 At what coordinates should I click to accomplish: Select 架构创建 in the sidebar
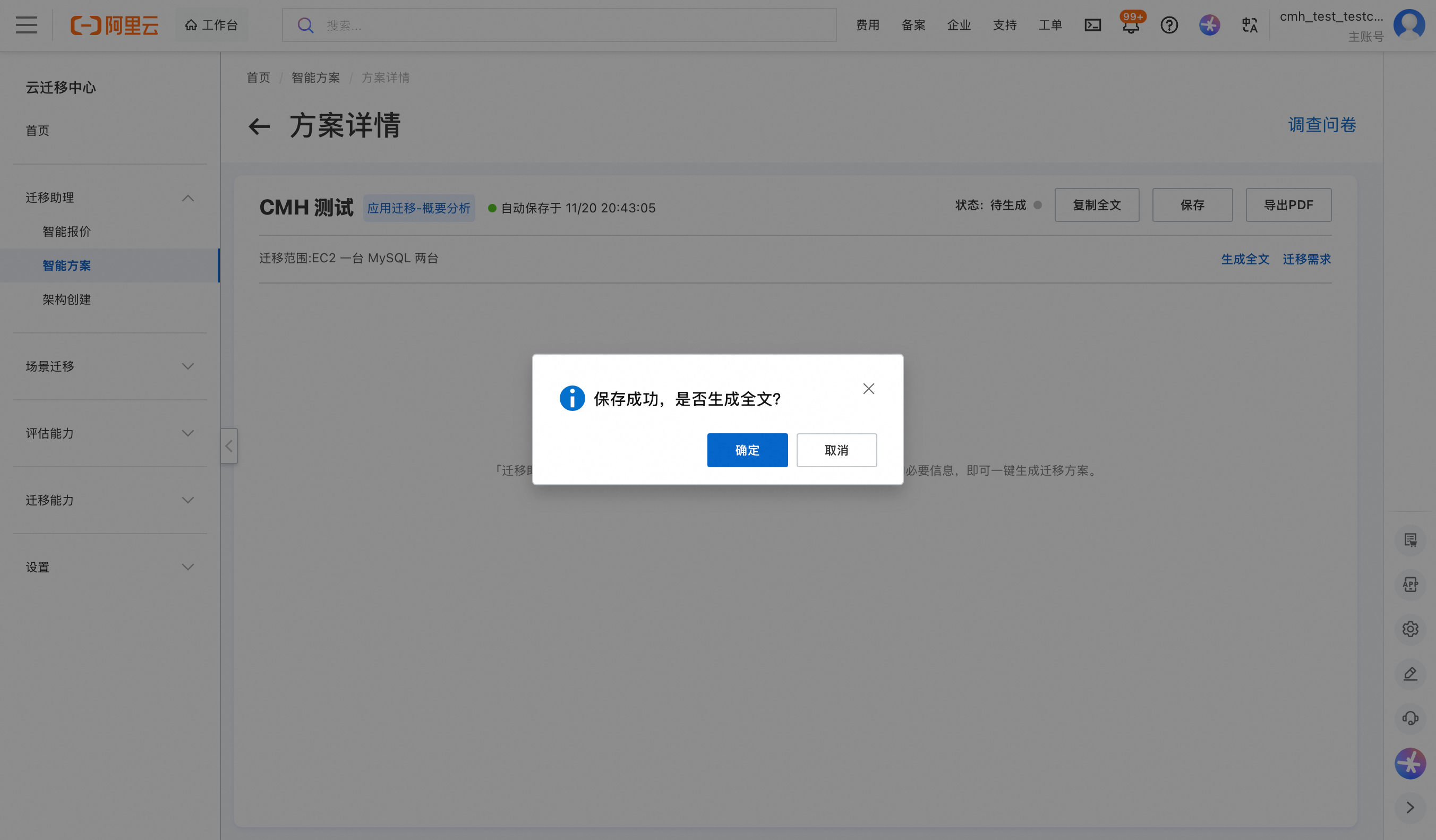pos(67,299)
